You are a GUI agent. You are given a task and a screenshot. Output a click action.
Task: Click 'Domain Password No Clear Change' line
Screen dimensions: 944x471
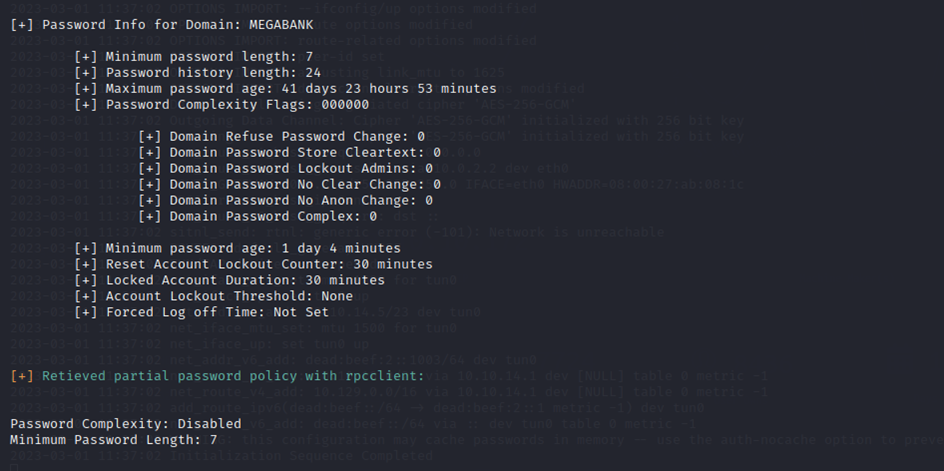tap(289, 184)
